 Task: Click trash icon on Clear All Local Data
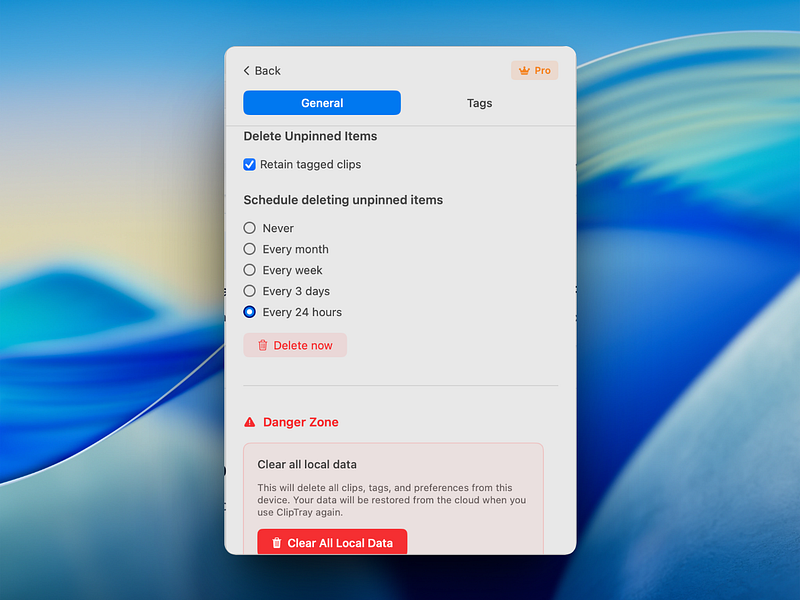click(277, 543)
